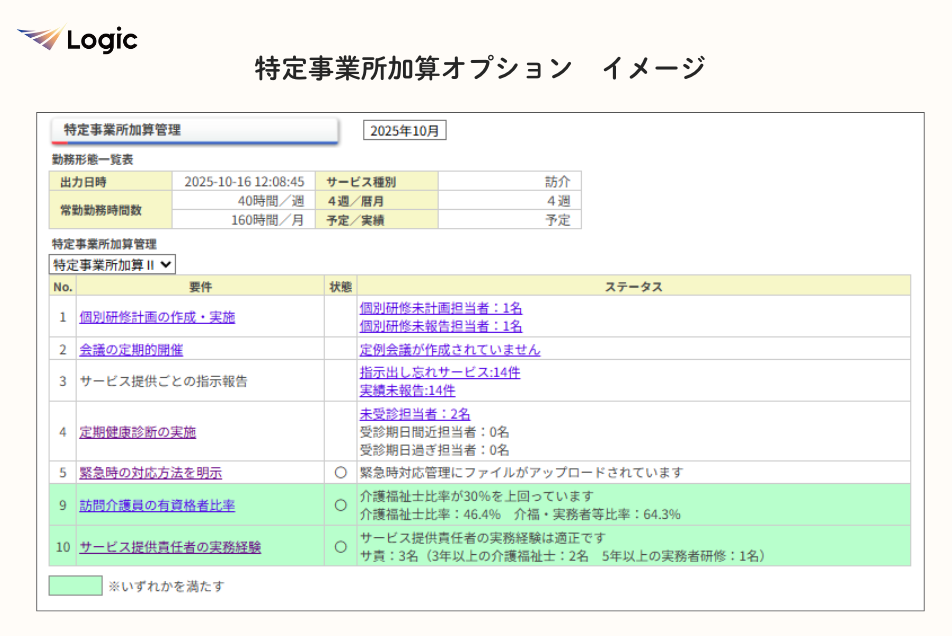Viewport: 952px width, 636px height.
Task: Open 緊急時の対応方法を明示 link
Action: [x=151, y=473]
